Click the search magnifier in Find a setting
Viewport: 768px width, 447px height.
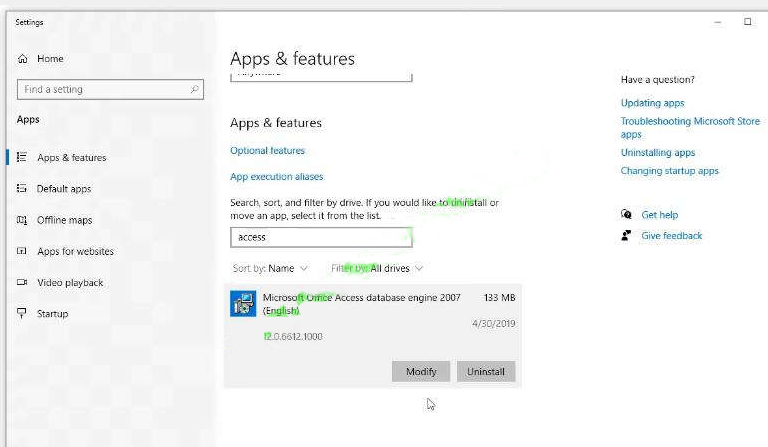pos(194,89)
